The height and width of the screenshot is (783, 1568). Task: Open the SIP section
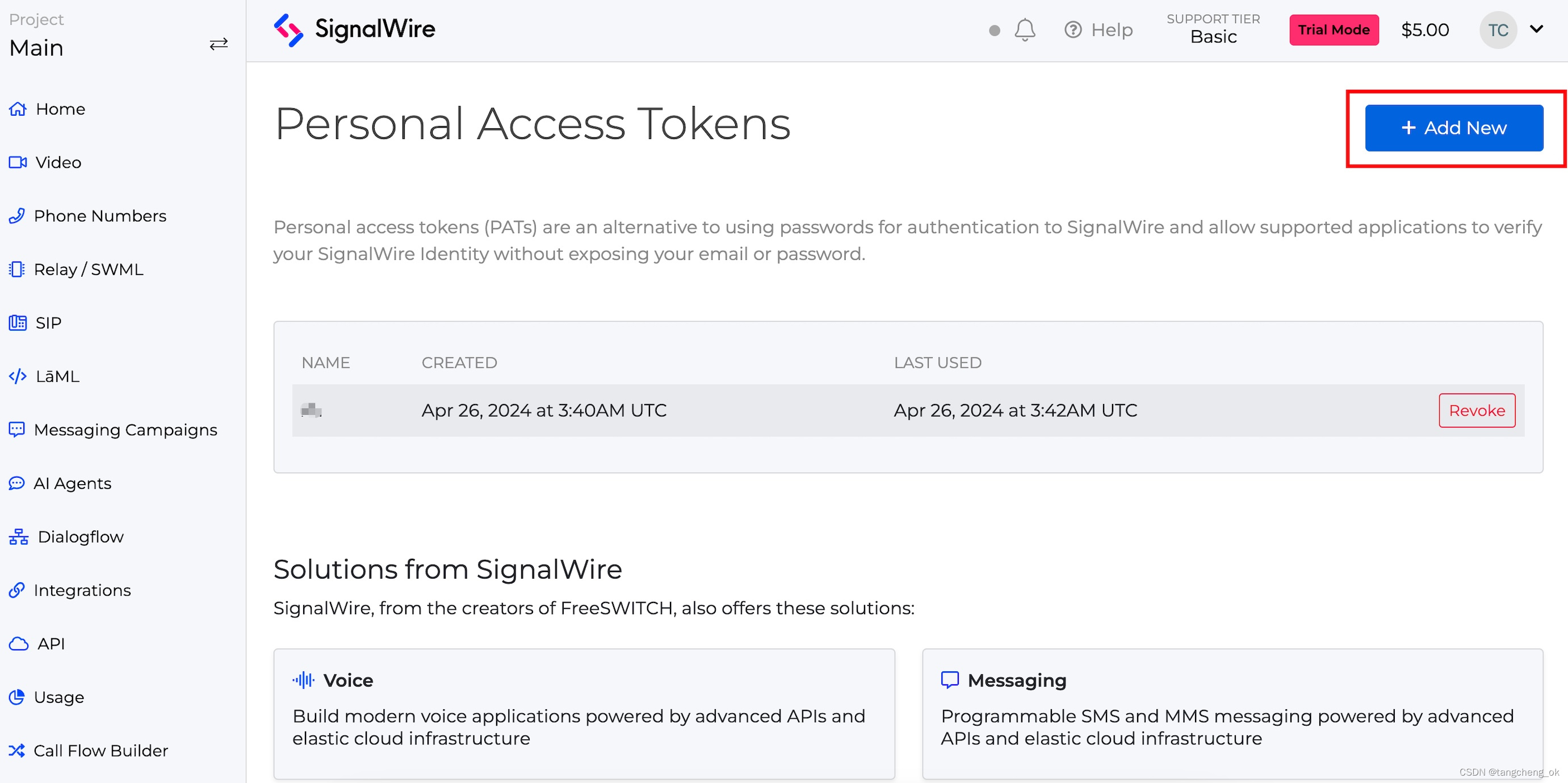pos(47,322)
